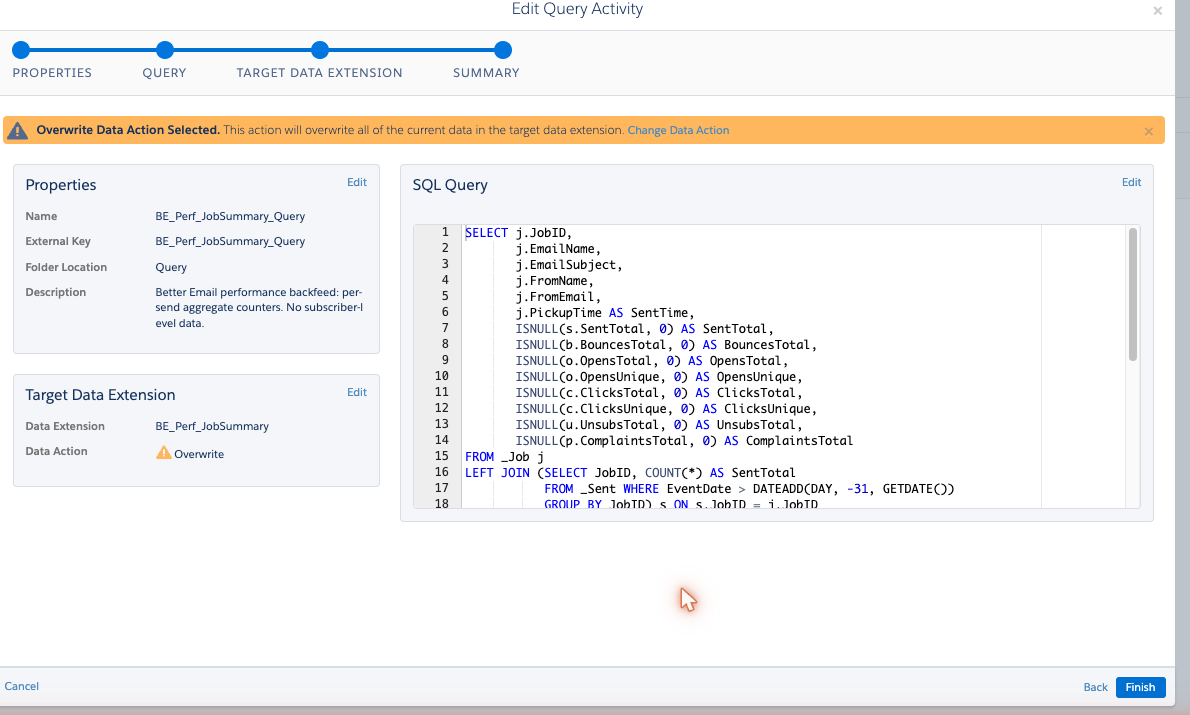1190x715 pixels.
Task: Click SQL line 7 ISNULL SentTotal
Action: point(644,329)
